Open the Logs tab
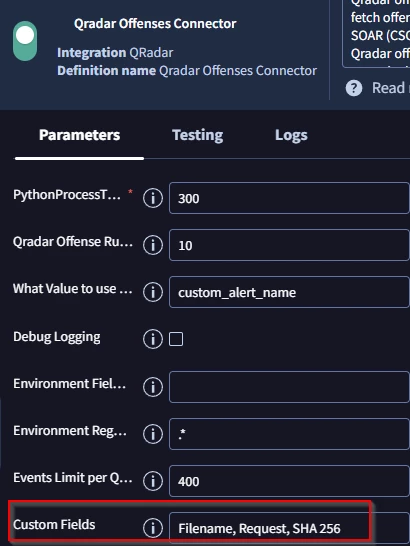 click(x=291, y=135)
